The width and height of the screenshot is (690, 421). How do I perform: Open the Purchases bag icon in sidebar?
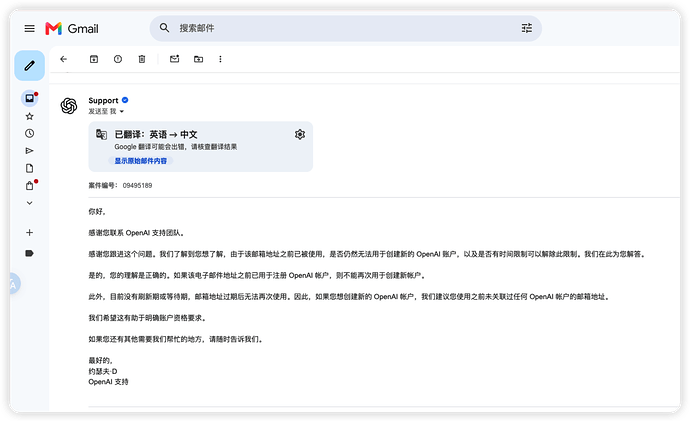[x=29, y=186]
